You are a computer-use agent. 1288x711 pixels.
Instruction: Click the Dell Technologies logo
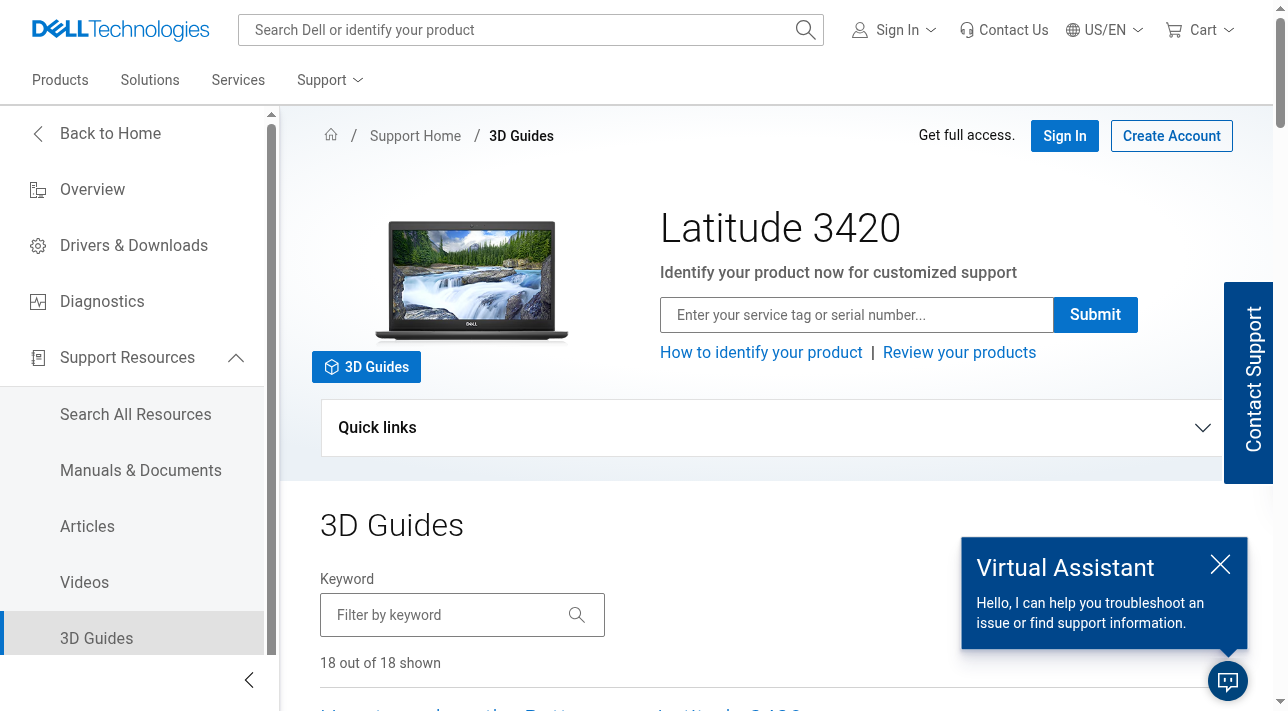pos(121,30)
